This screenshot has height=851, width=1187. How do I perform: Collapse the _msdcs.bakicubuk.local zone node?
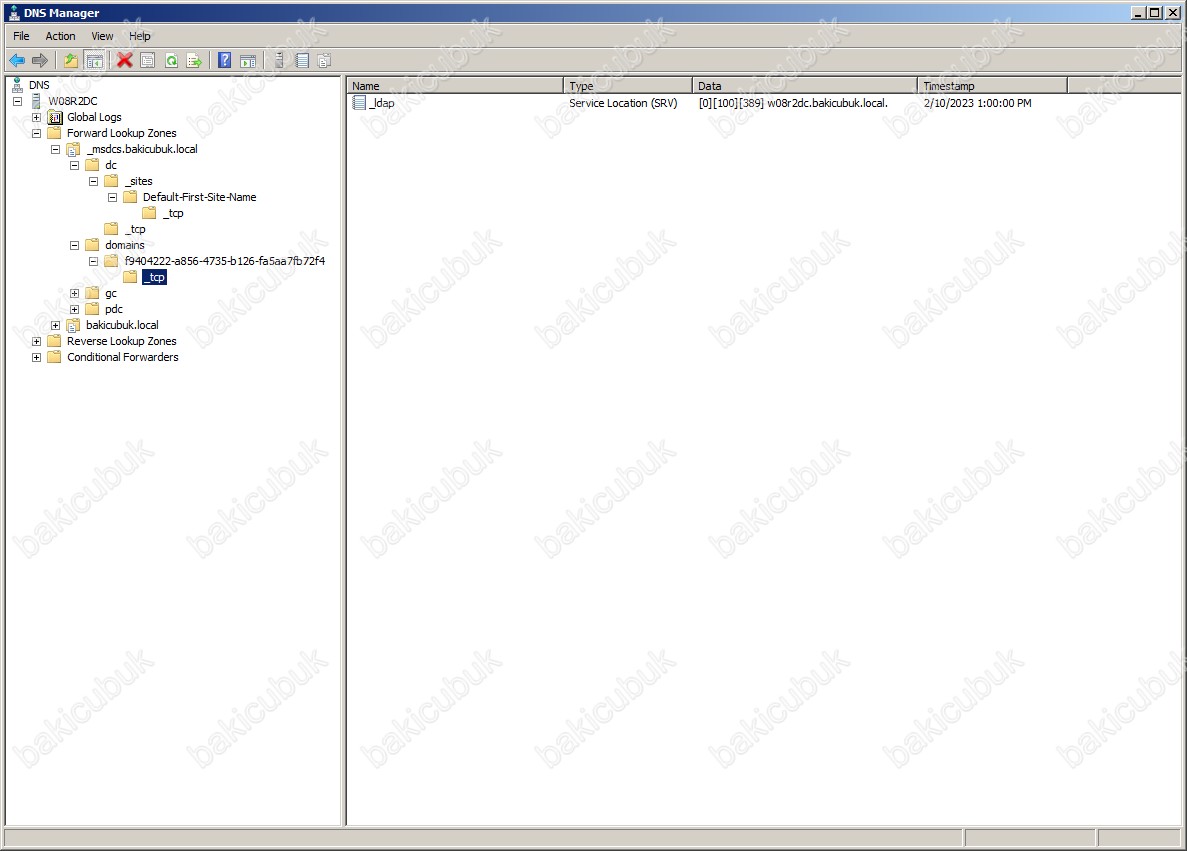coord(55,150)
